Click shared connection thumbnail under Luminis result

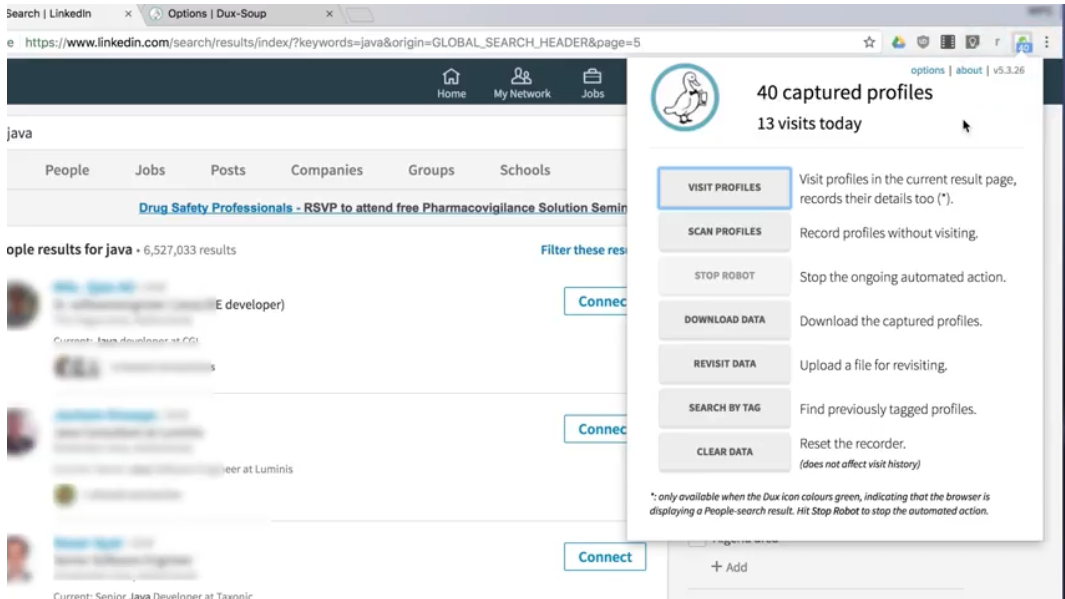coord(65,494)
